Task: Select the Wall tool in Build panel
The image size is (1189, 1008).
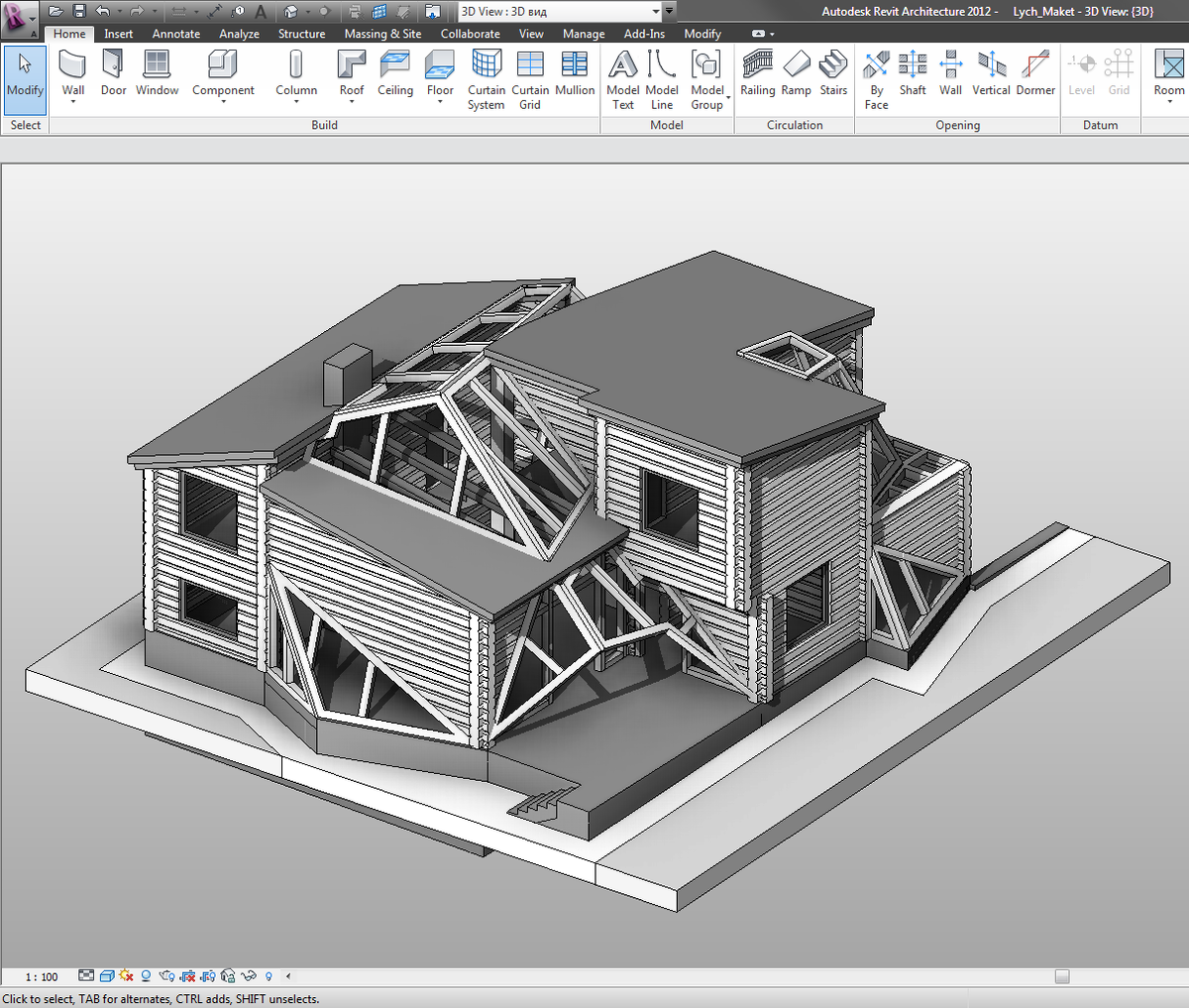Action: pyautogui.click(x=73, y=77)
